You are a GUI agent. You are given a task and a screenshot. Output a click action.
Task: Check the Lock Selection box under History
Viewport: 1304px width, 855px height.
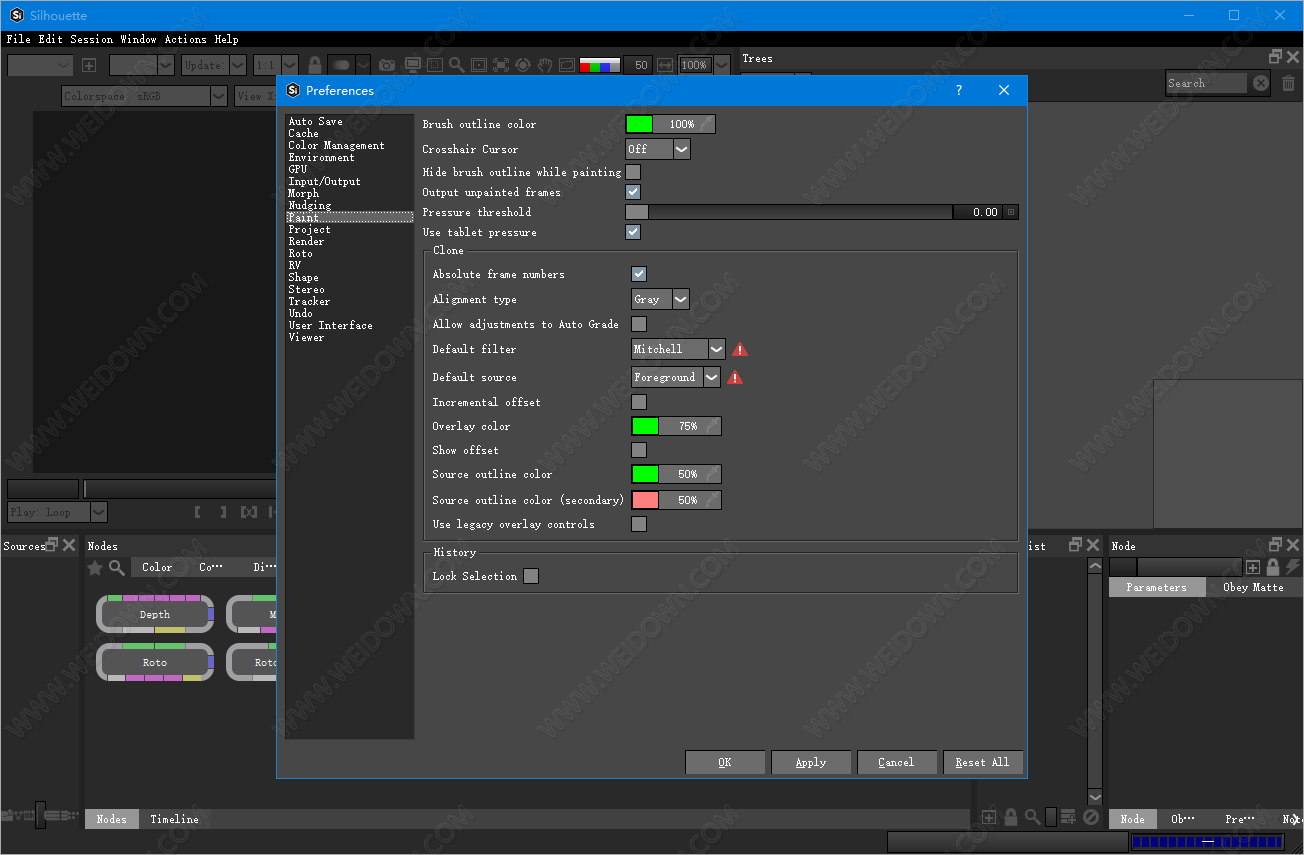[x=531, y=576]
